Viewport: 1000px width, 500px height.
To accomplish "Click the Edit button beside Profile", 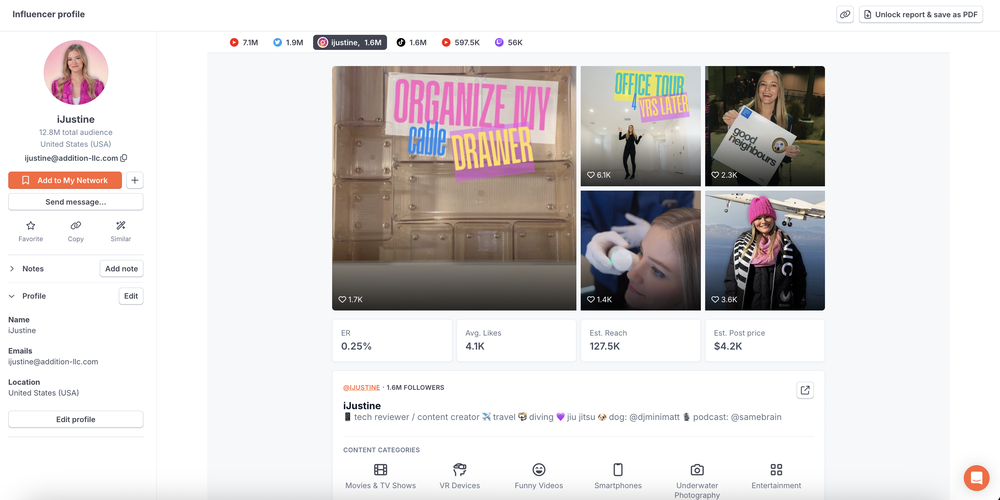I will click(x=131, y=297).
